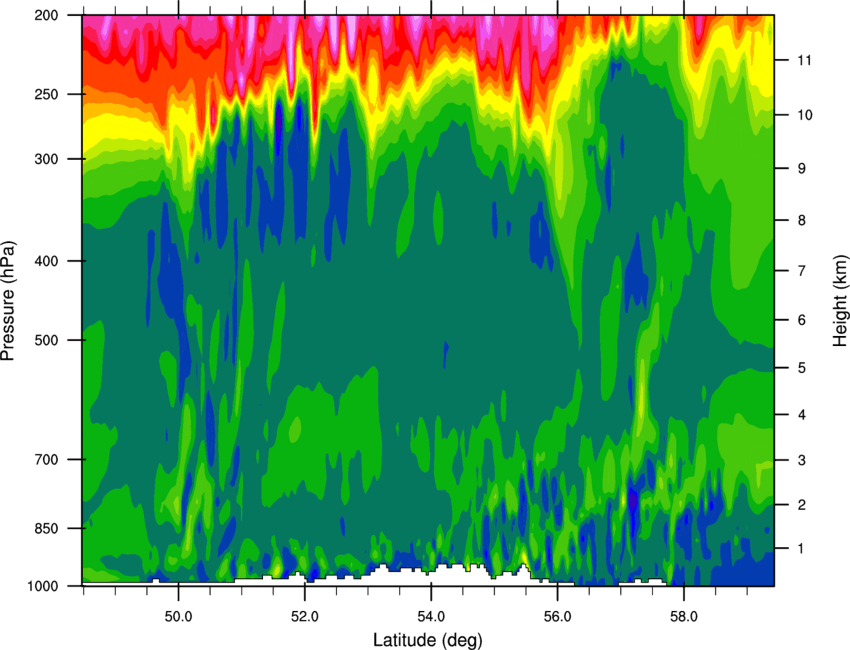The height and width of the screenshot is (650, 850).
Task: Click the 1 km height label
Action: [802, 549]
